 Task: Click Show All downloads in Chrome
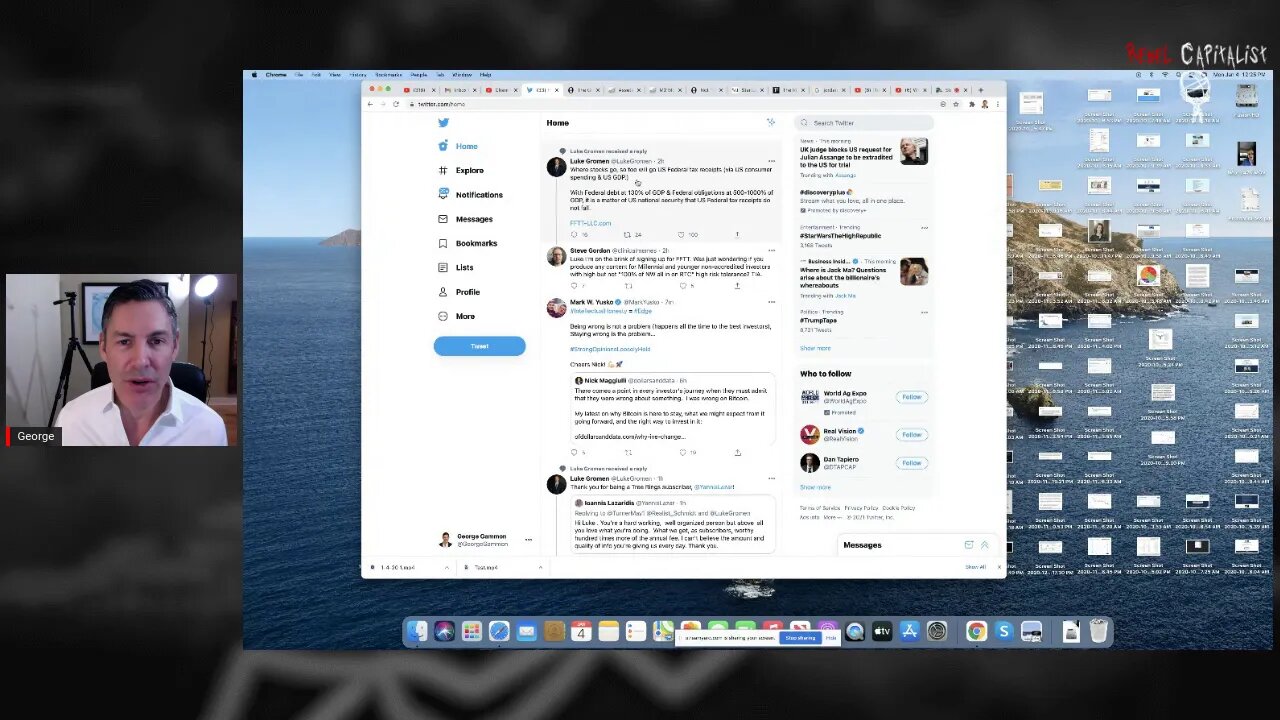[x=975, y=567]
